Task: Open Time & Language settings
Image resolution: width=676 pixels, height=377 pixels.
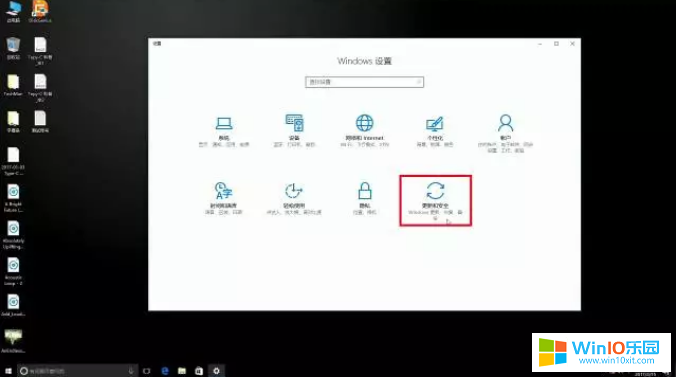Action: pyautogui.click(x=223, y=198)
